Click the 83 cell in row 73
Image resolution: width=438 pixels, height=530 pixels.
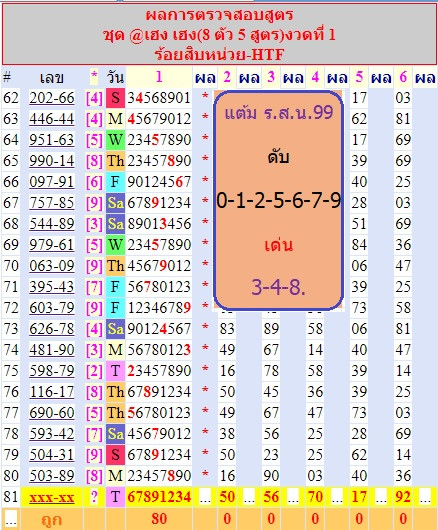[x=227, y=329]
